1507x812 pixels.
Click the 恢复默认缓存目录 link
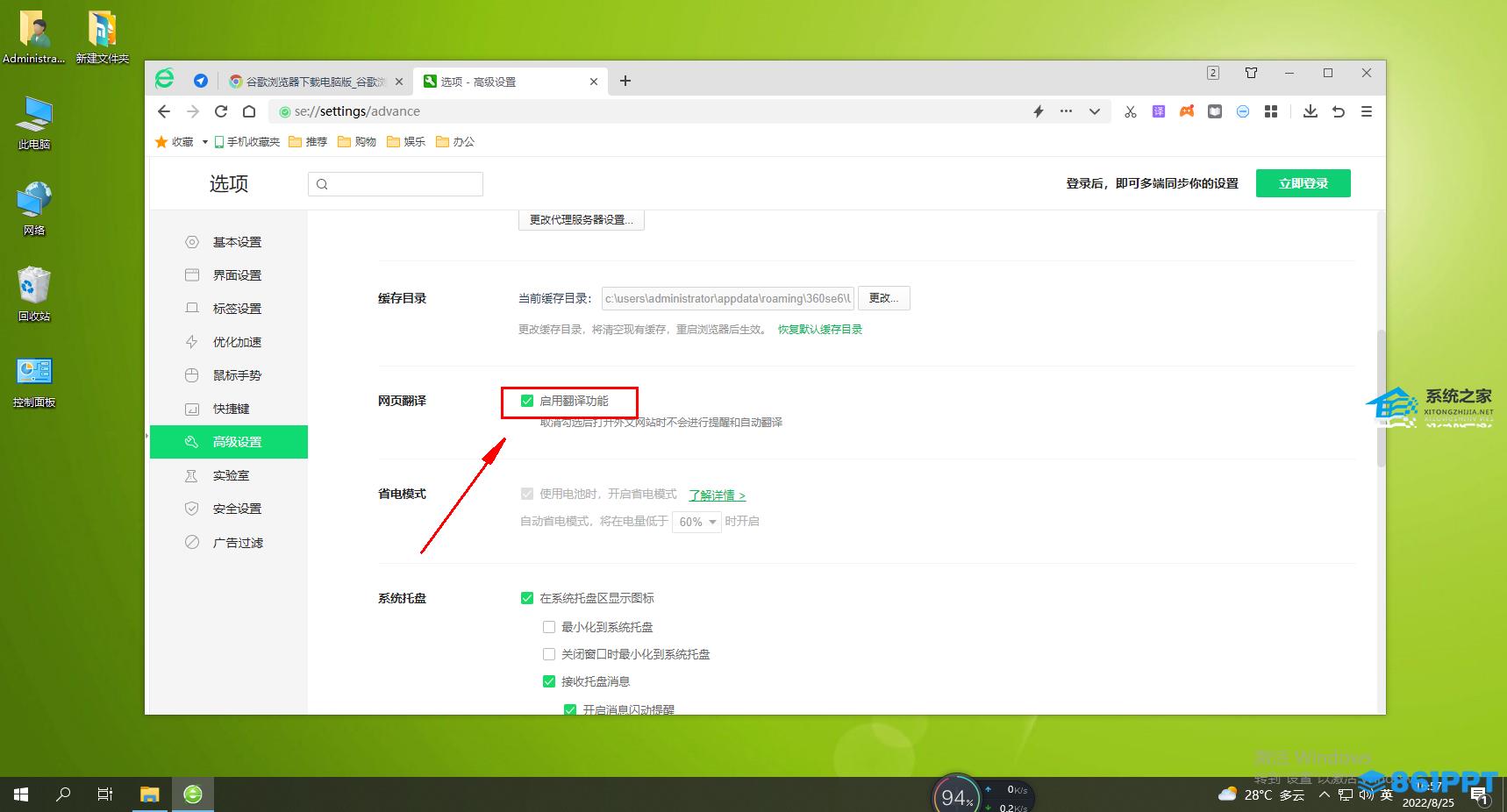[x=819, y=330]
